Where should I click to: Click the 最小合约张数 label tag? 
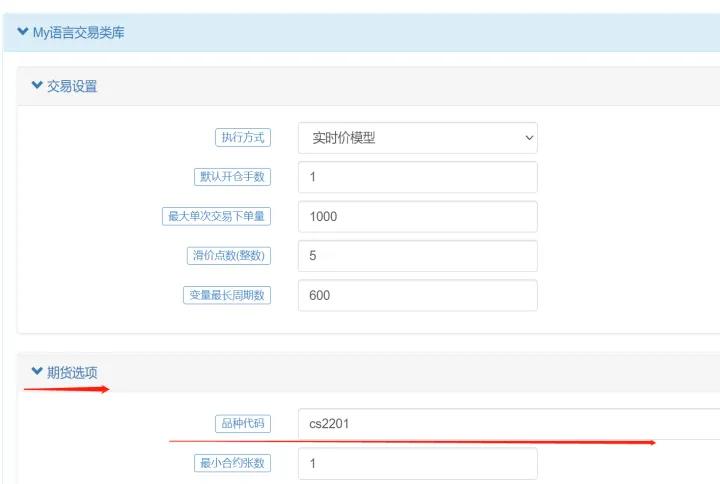click(x=232, y=463)
